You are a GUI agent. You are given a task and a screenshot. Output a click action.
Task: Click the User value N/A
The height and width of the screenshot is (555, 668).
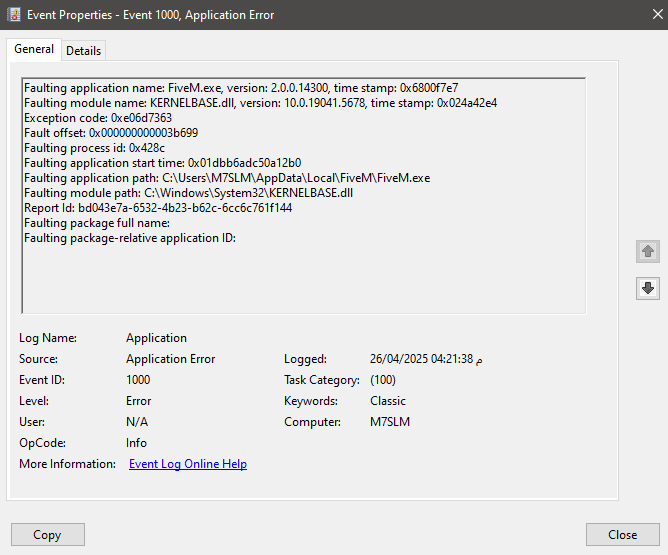point(137,422)
